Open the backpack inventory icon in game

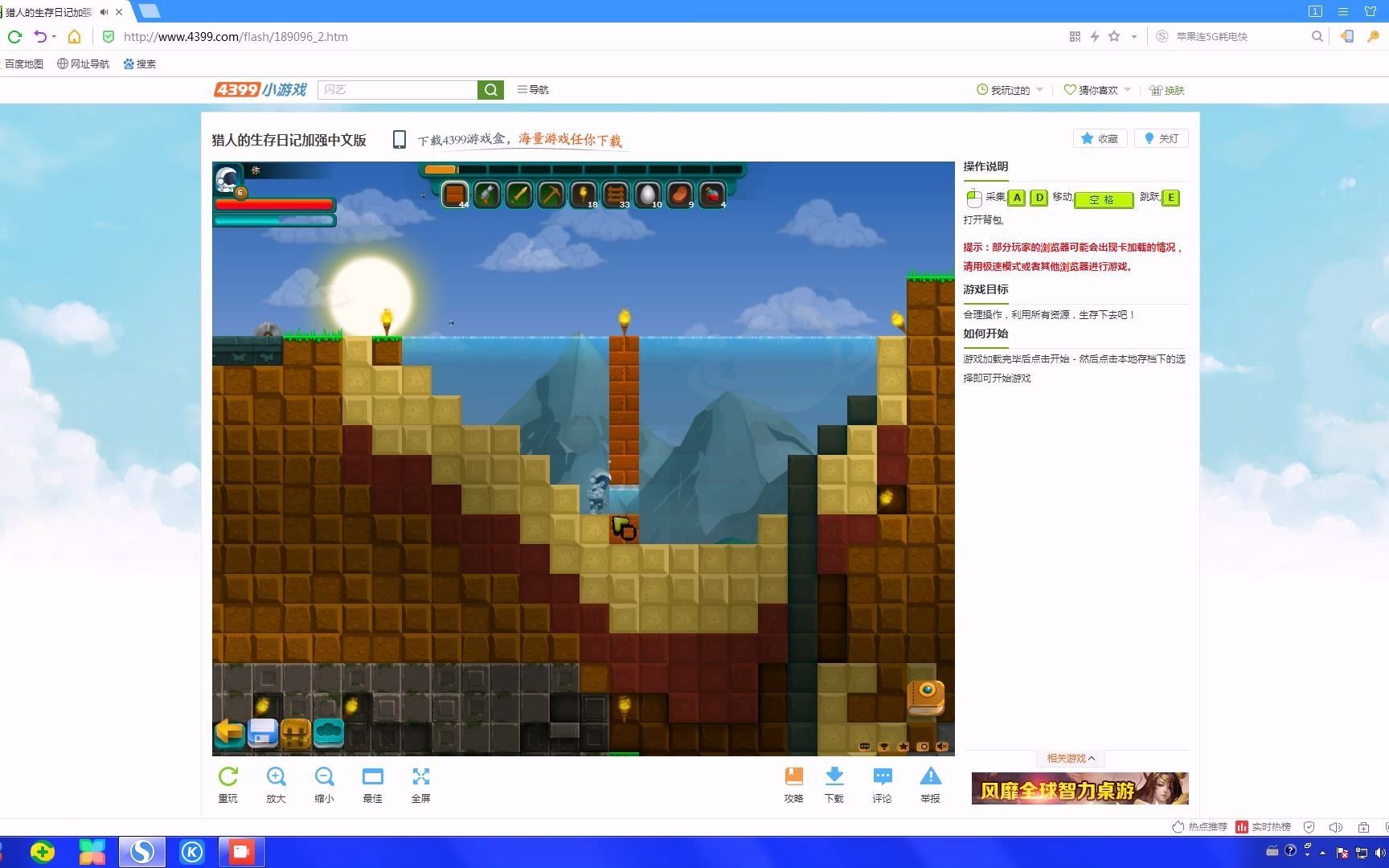(296, 732)
